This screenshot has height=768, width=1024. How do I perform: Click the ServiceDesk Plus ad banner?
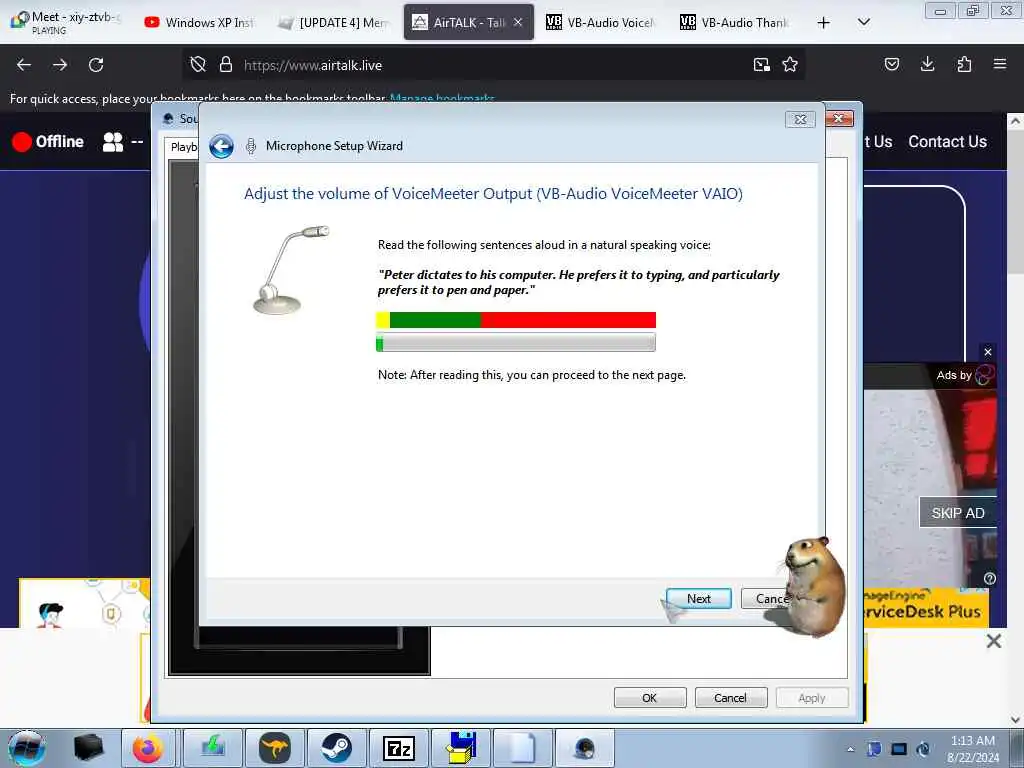pyautogui.click(x=926, y=607)
